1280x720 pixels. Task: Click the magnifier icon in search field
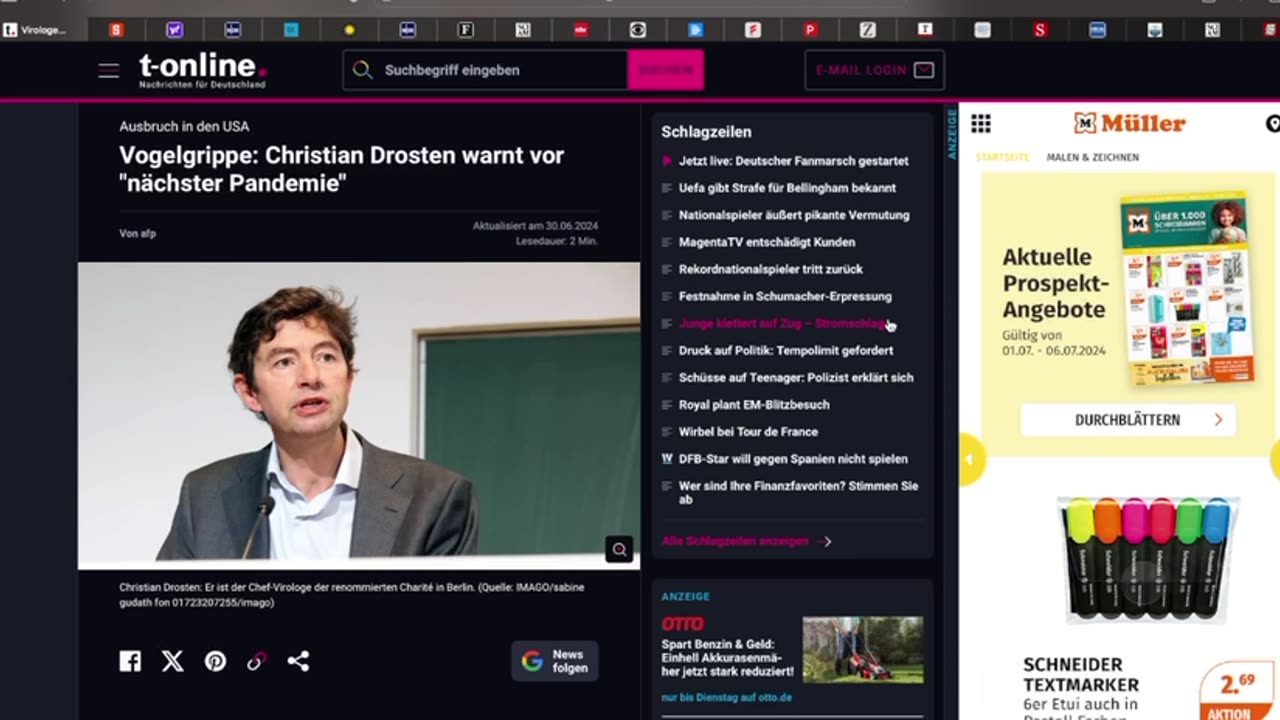pos(363,70)
